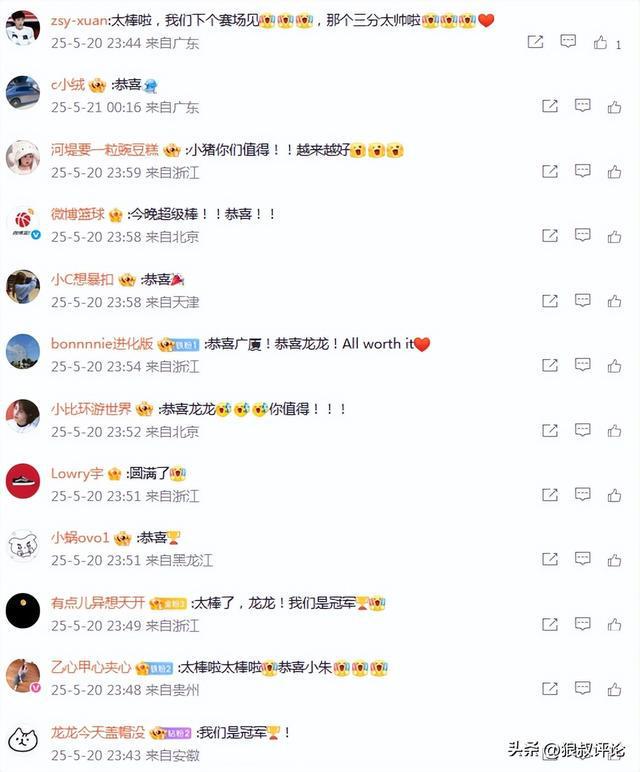The image size is (640, 772).
Task: Forward Lowry宇's comment
Action: coord(549,495)
